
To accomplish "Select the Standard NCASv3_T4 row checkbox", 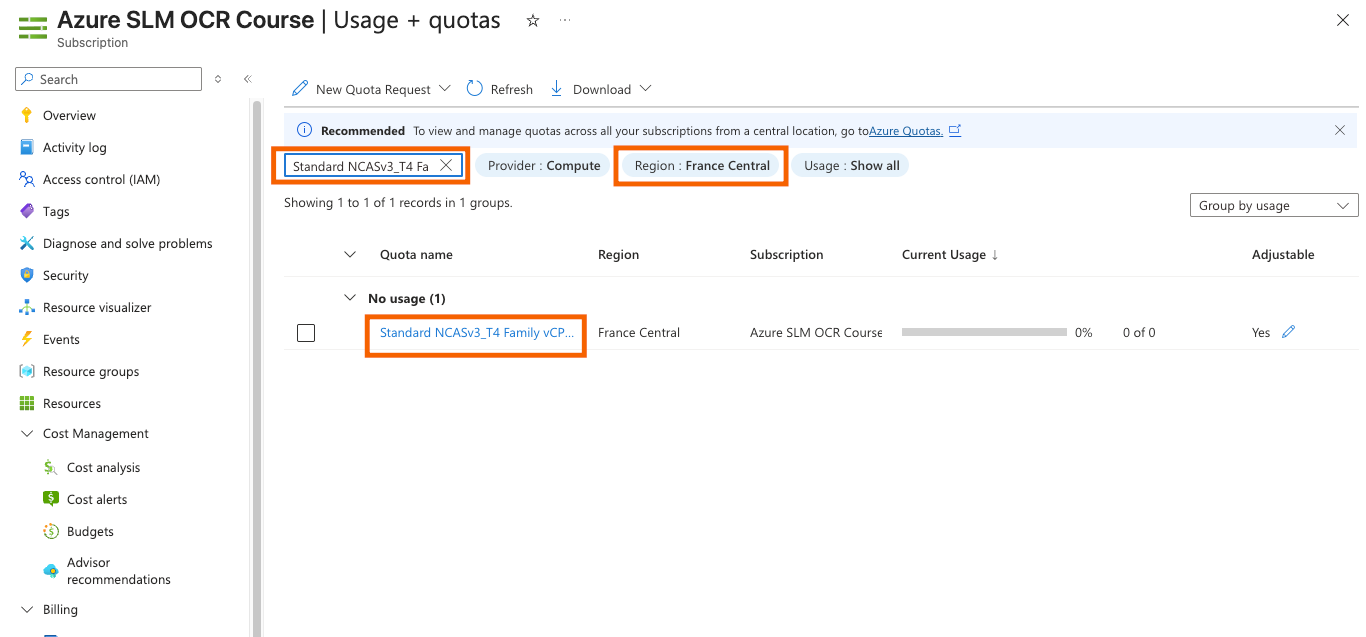I will (x=306, y=333).
